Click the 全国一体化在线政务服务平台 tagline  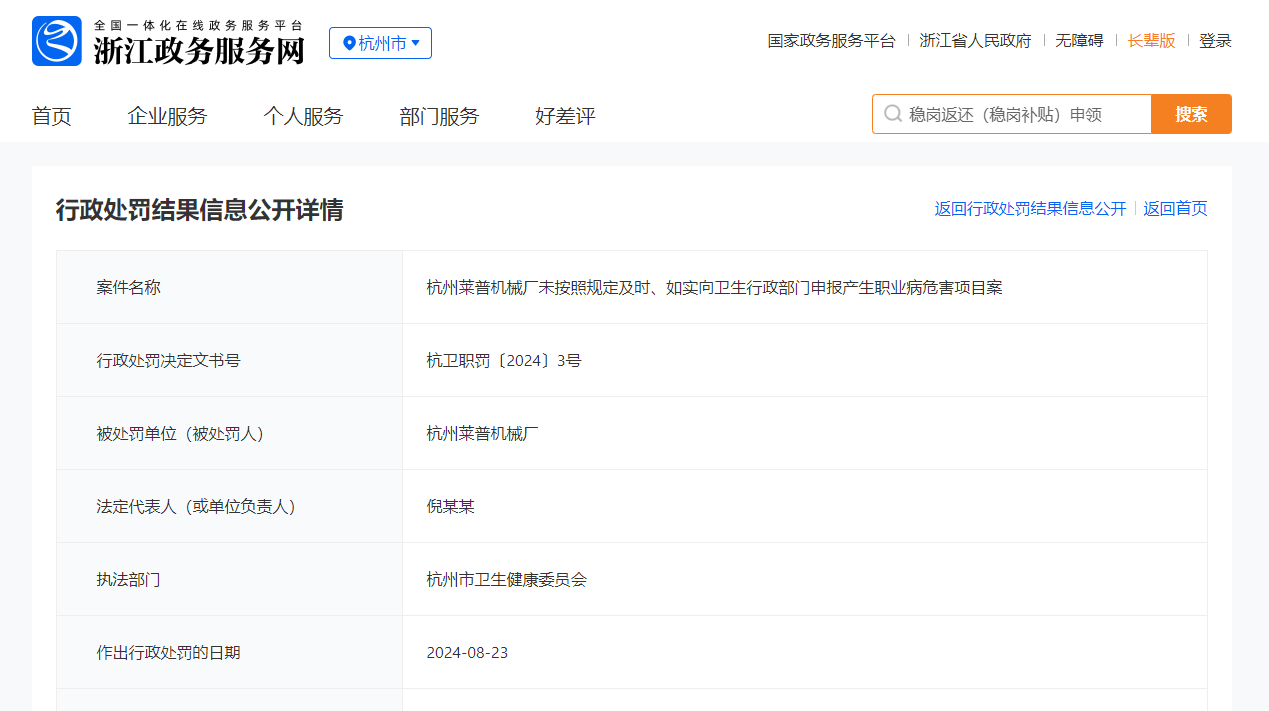pyautogui.click(x=198, y=24)
